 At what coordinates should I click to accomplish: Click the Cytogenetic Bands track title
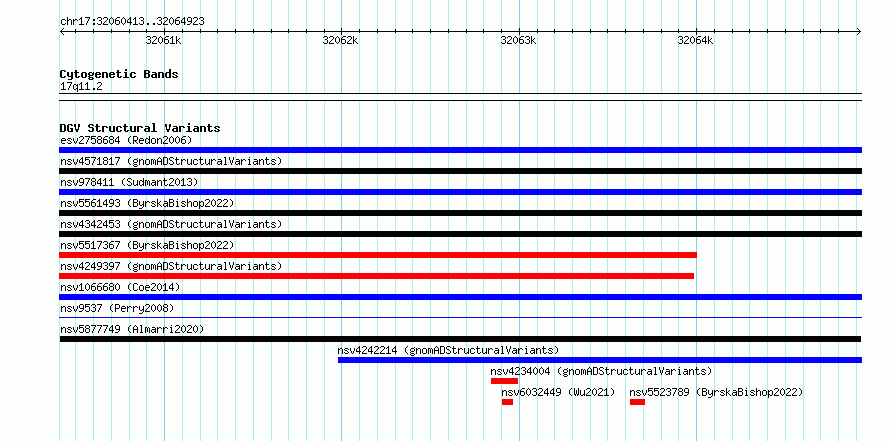[x=119, y=74]
